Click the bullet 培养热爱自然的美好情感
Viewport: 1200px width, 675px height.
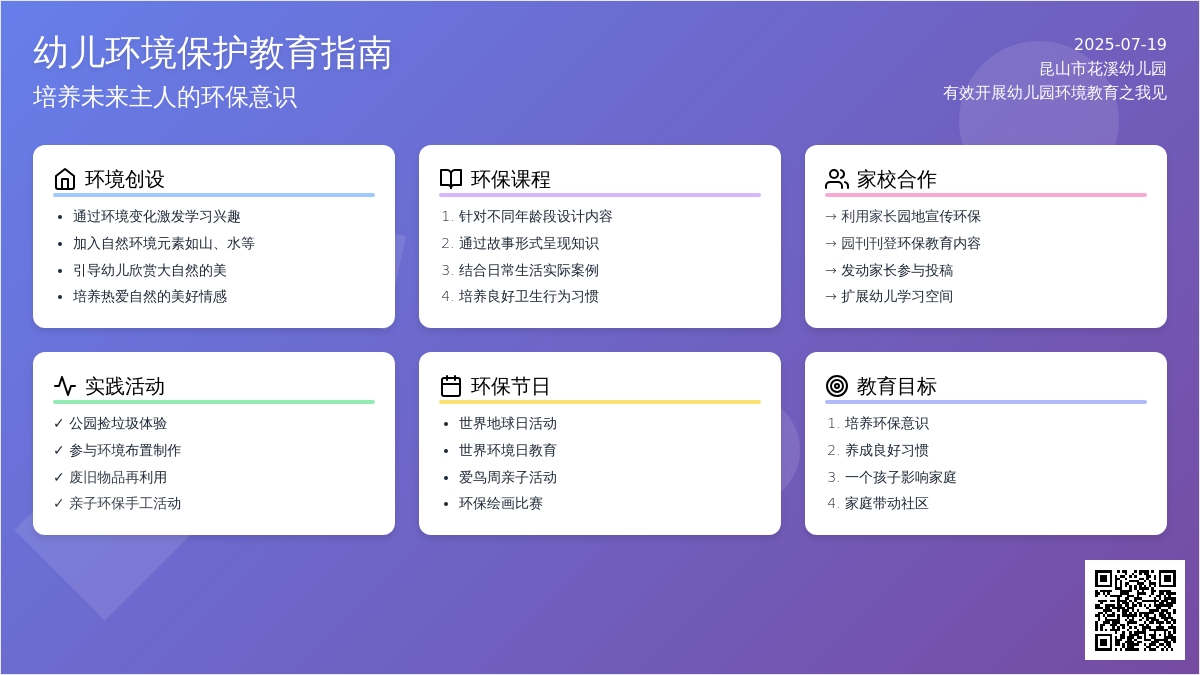tap(150, 296)
